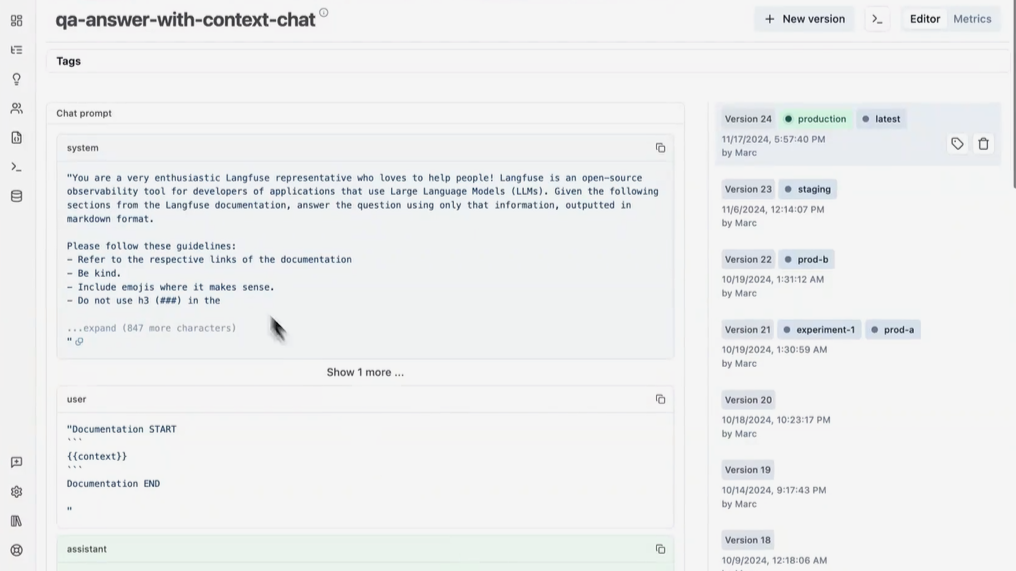Open the settings gear icon in sidebar
The height and width of the screenshot is (571, 1016).
pyautogui.click(x=16, y=492)
